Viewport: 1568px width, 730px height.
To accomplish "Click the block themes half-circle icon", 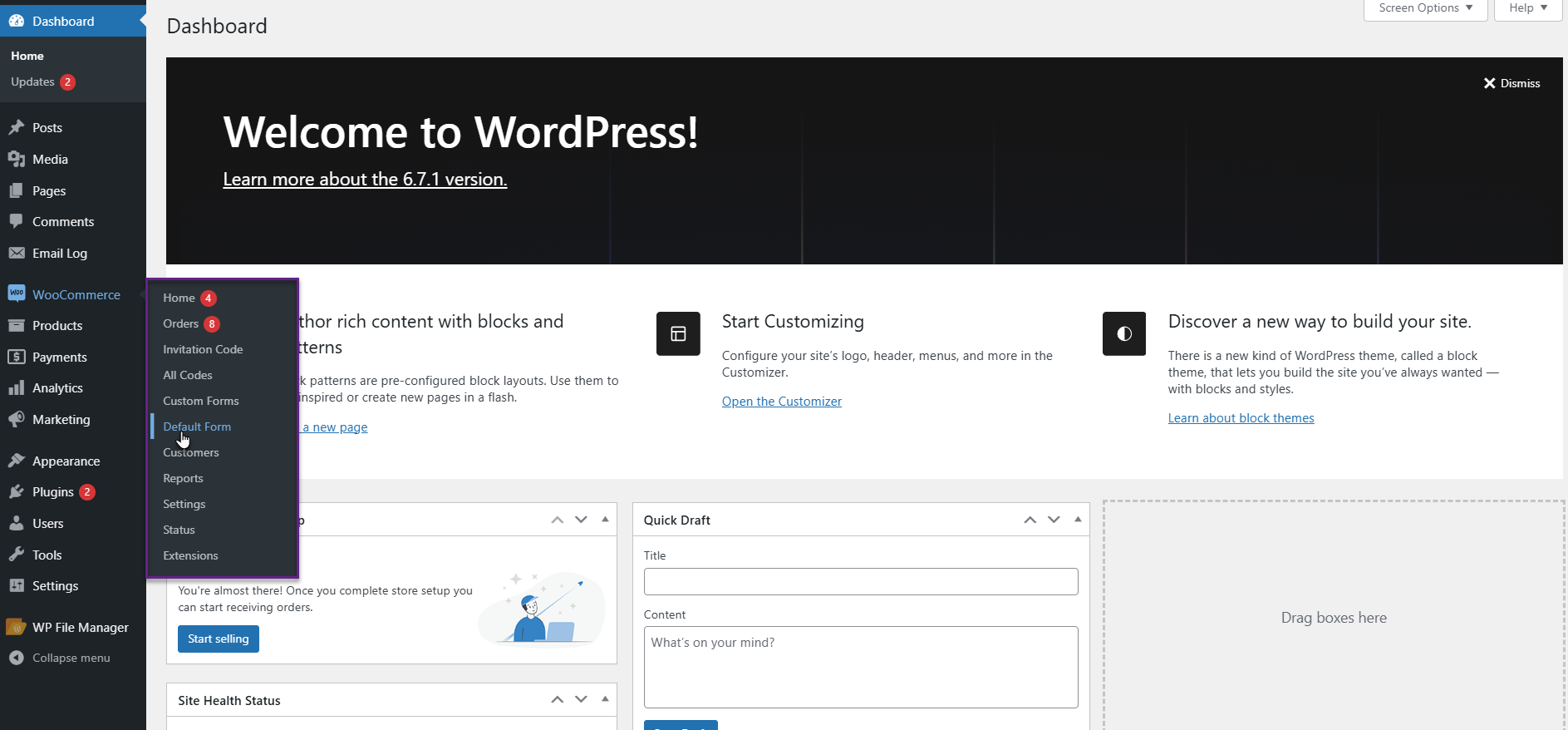I will (x=1124, y=333).
